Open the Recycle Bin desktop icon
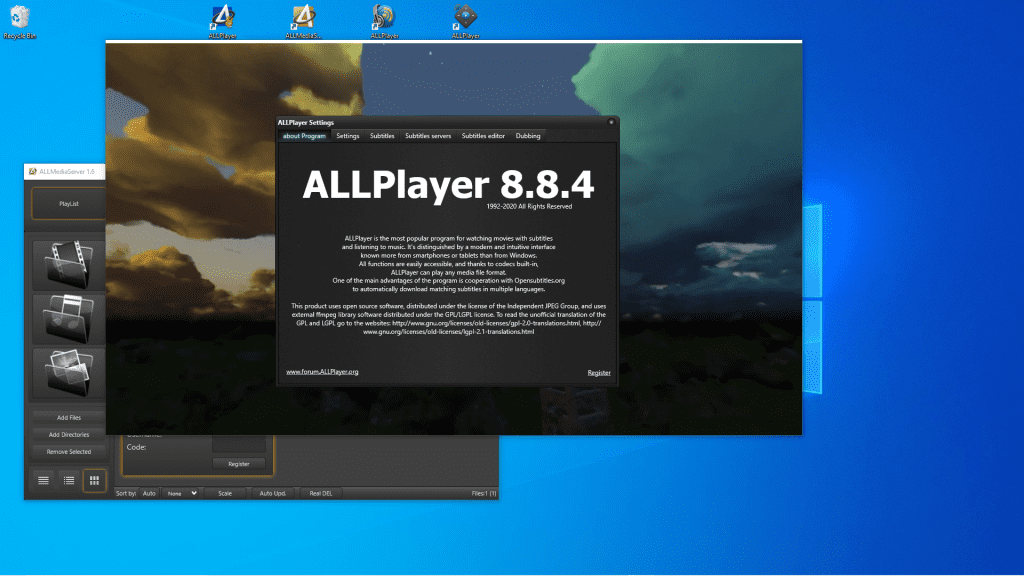The width and height of the screenshot is (1024, 576). click(20, 22)
